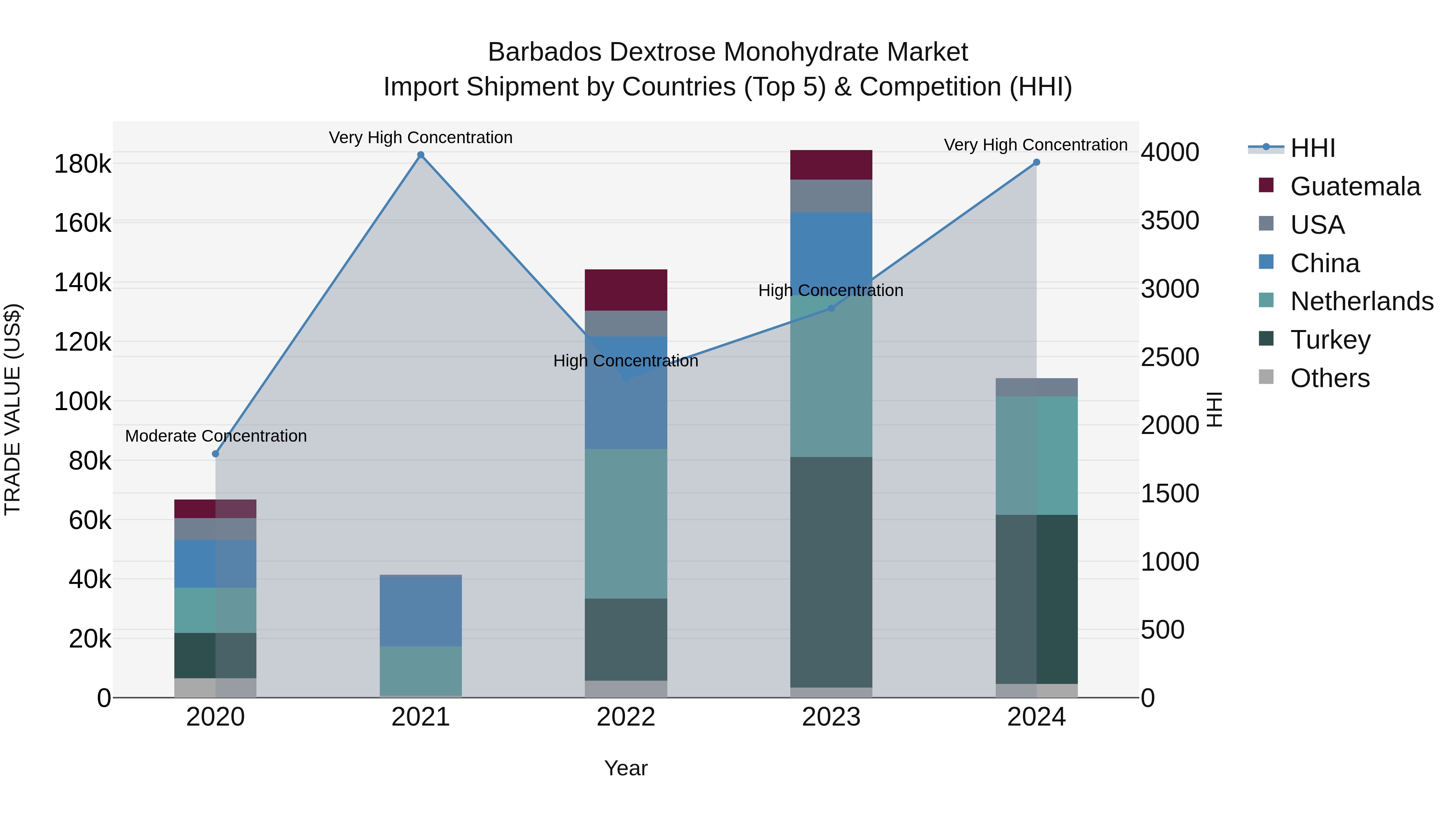The image size is (1456, 819).
Task: Click the 2023 'High Concentration' annotation
Action: point(831,290)
